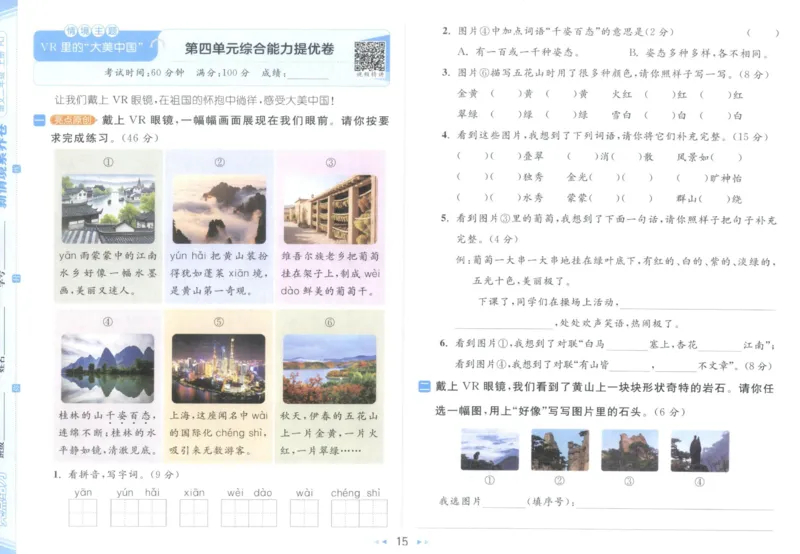Image resolution: width=800 pixels, height=554 pixels.
Task: Click the text 考试时间:60分钟
Action: point(144,72)
